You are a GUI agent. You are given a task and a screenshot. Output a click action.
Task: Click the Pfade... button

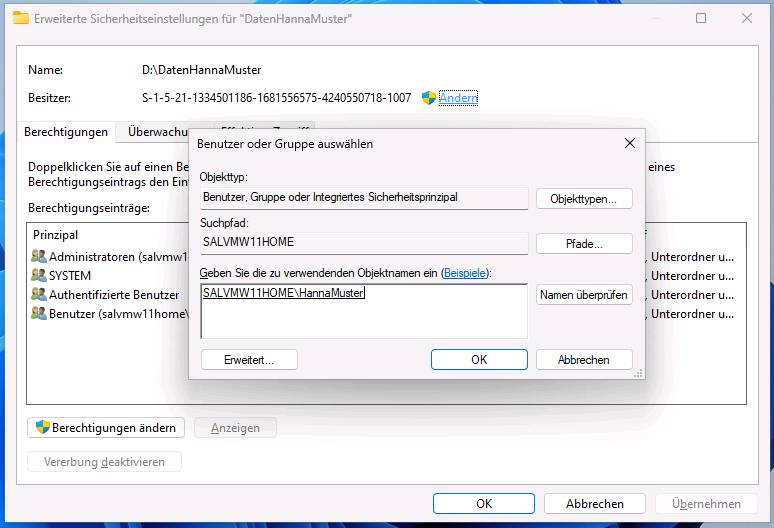coord(584,244)
